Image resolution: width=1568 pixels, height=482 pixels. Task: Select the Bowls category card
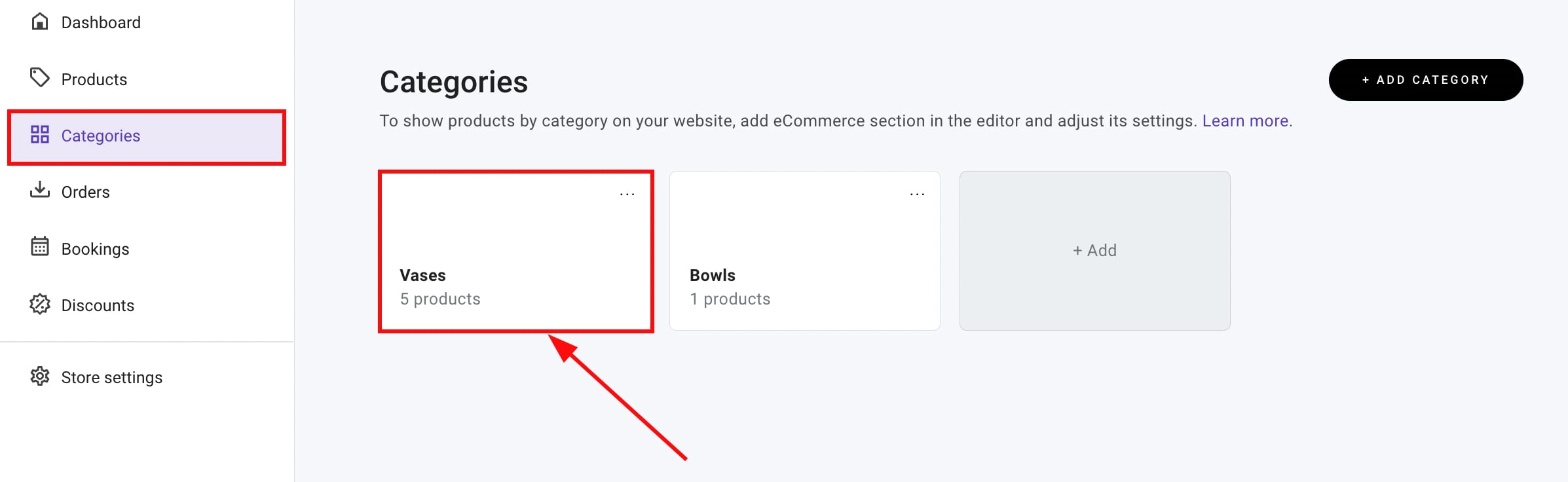point(805,251)
